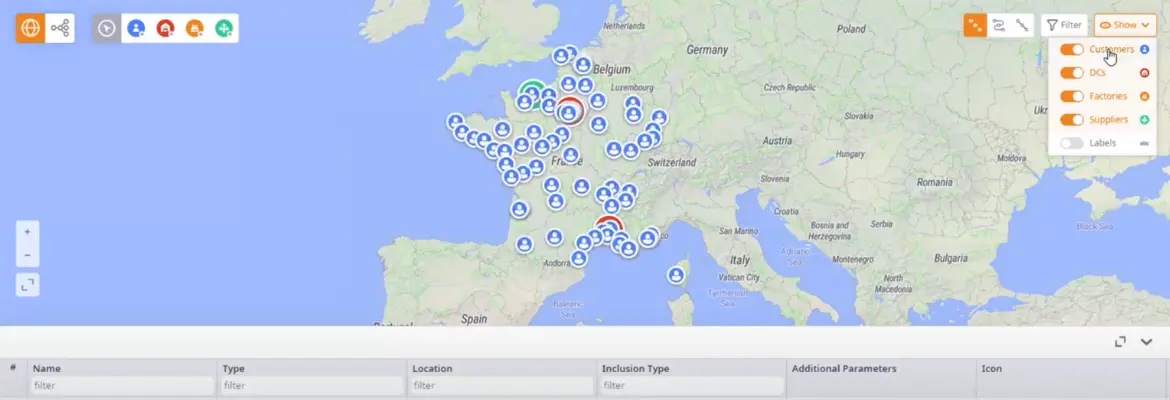Select the red DC marker near Paris
The image size is (1170, 400).
[569, 111]
